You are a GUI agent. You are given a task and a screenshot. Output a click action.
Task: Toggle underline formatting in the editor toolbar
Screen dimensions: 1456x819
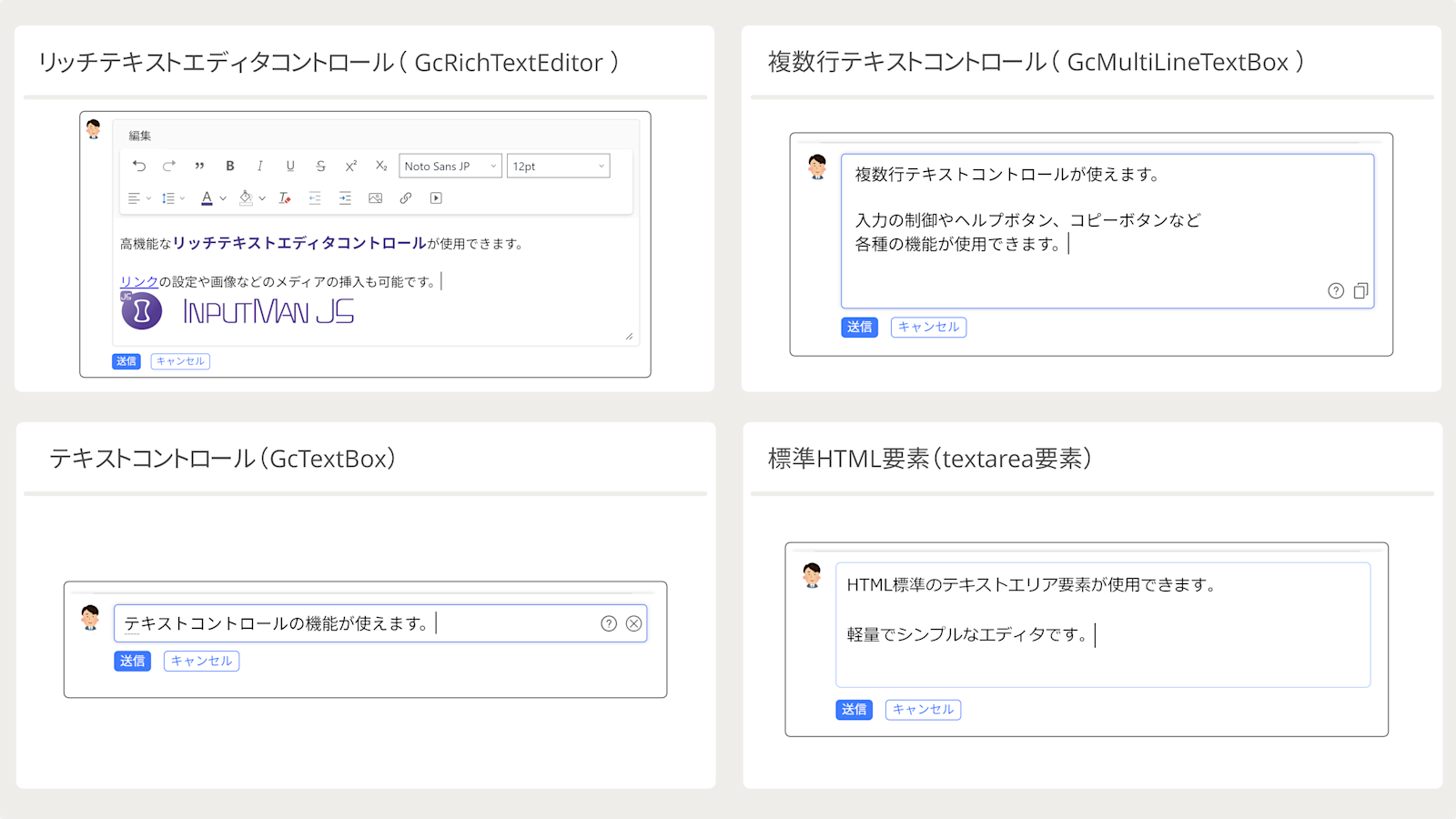point(290,166)
